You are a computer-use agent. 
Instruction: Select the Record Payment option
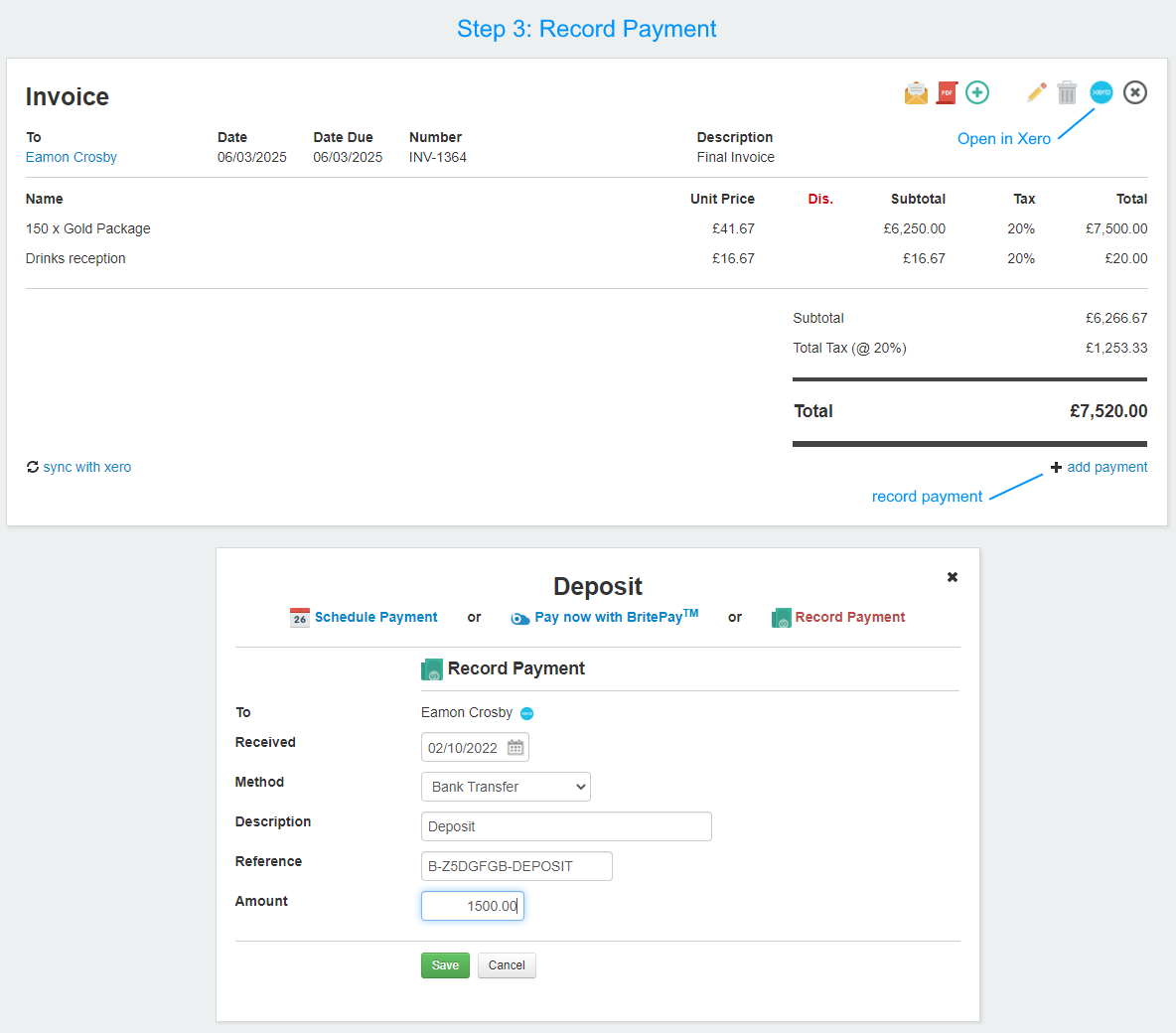[x=850, y=617]
